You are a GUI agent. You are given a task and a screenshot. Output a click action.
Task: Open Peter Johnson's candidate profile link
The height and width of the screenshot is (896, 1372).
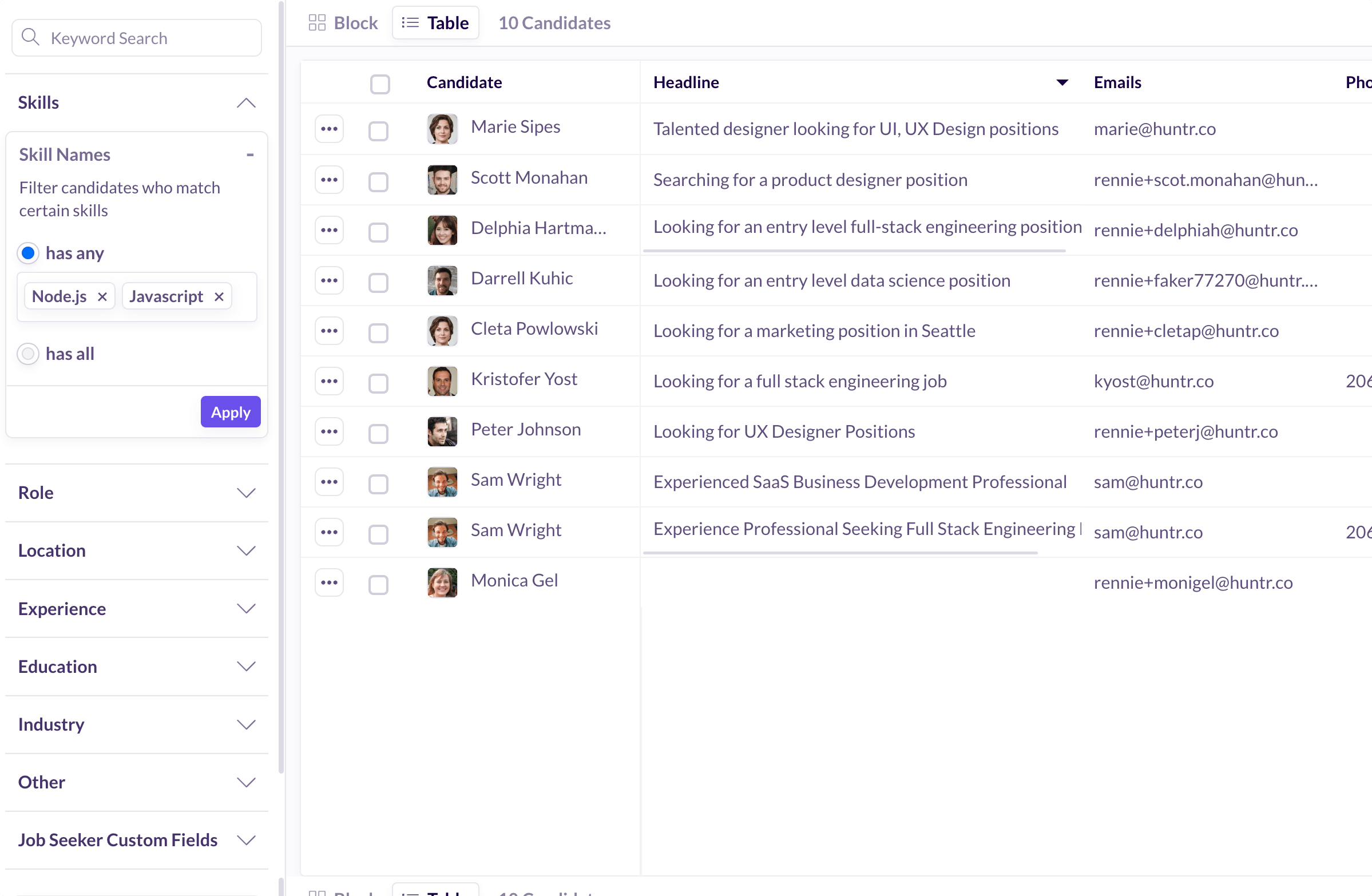[x=525, y=430]
